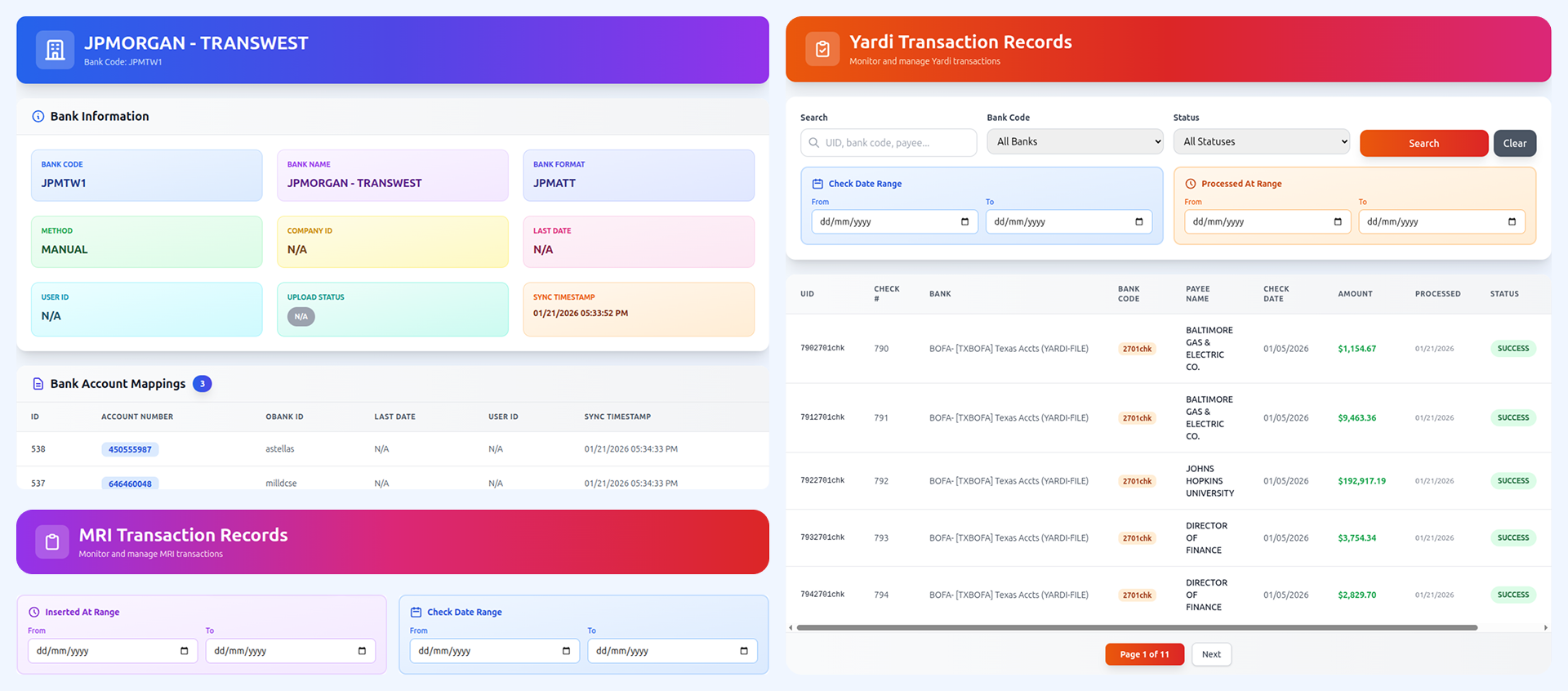Click account number 450555987 badge
The width and height of the screenshot is (1568, 691).
coord(130,450)
